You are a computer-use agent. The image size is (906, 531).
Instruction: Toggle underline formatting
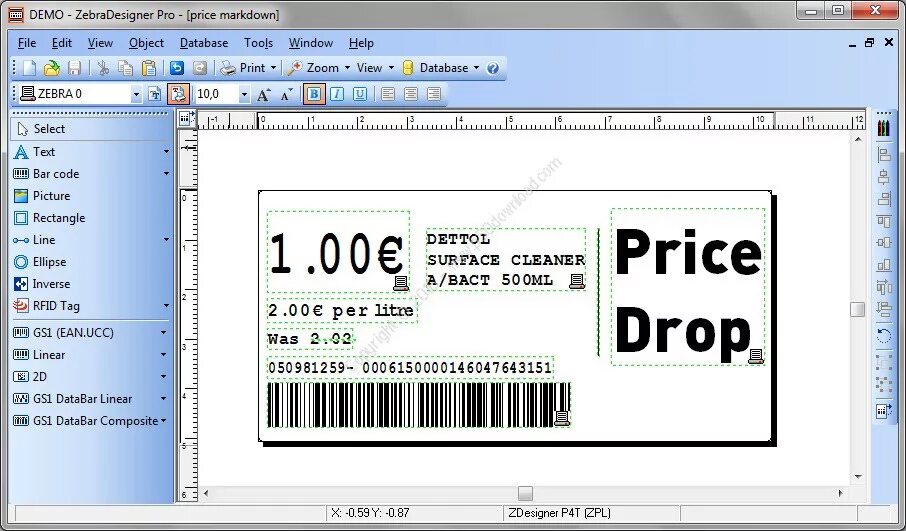(359, 94)
